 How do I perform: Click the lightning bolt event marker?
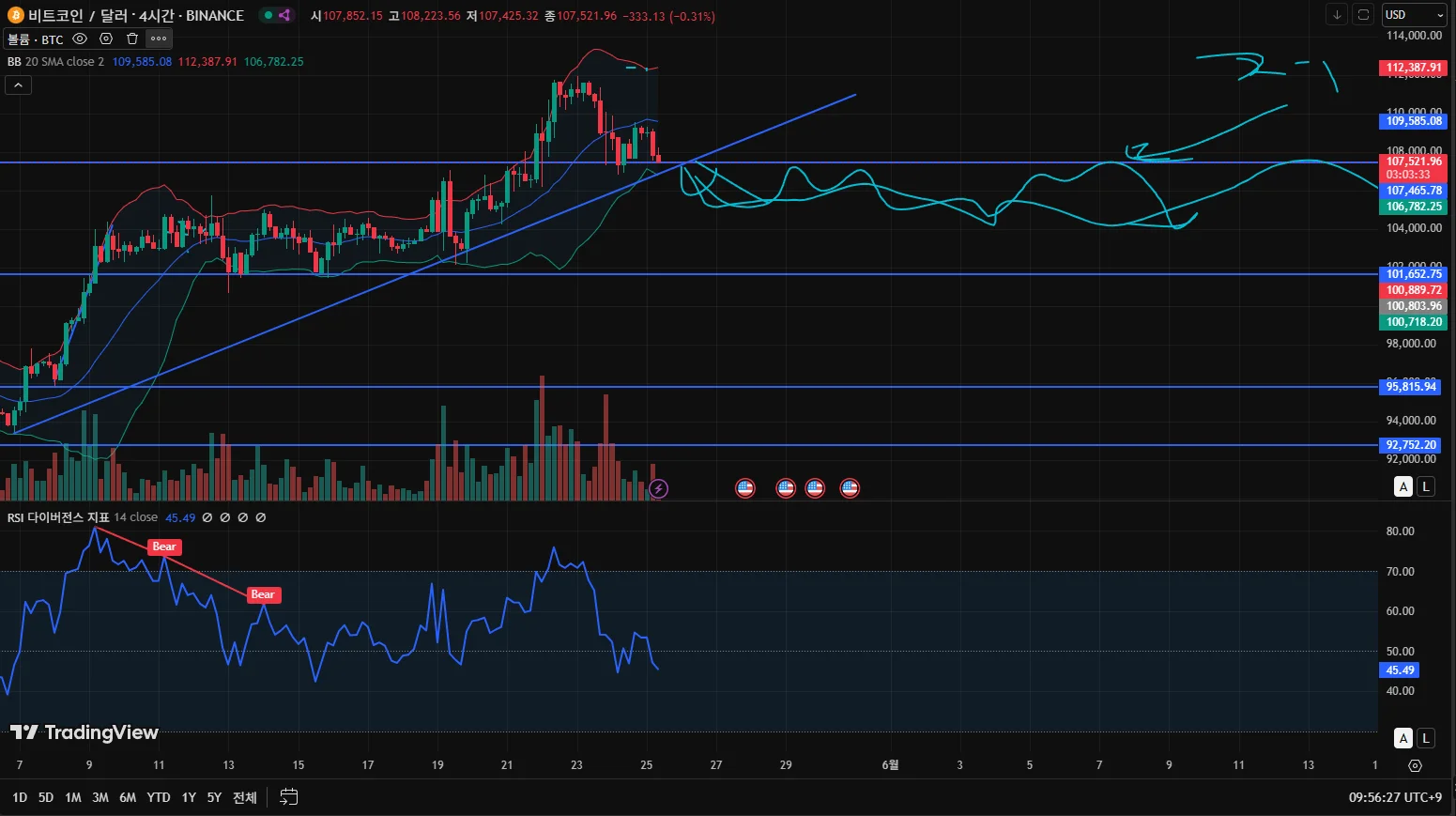[x=659, y=488]
